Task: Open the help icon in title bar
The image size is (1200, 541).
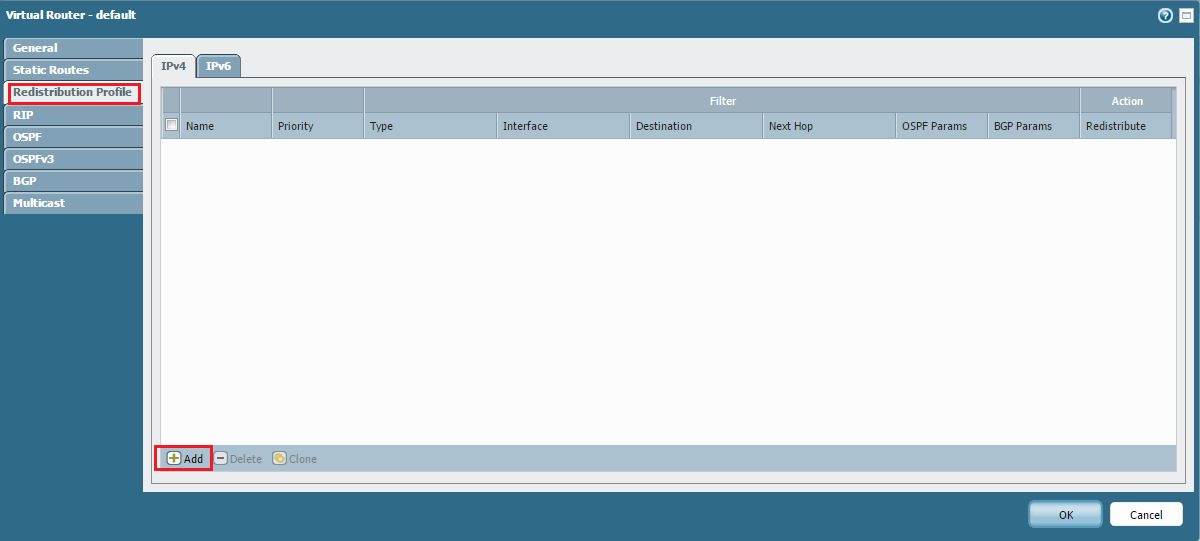Action: (x=1165, y=16)
